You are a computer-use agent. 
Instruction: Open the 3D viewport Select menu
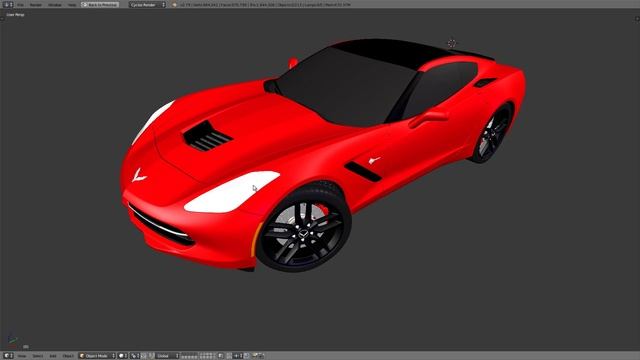point(38,356)
